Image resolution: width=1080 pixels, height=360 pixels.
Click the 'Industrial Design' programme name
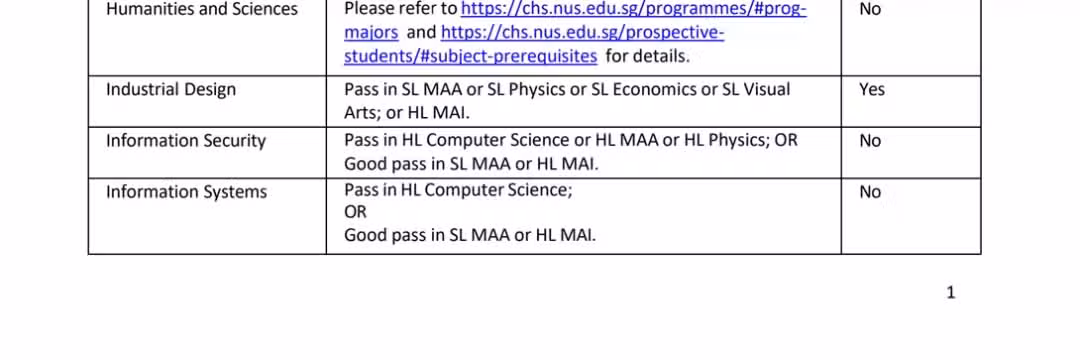point(171,89)
